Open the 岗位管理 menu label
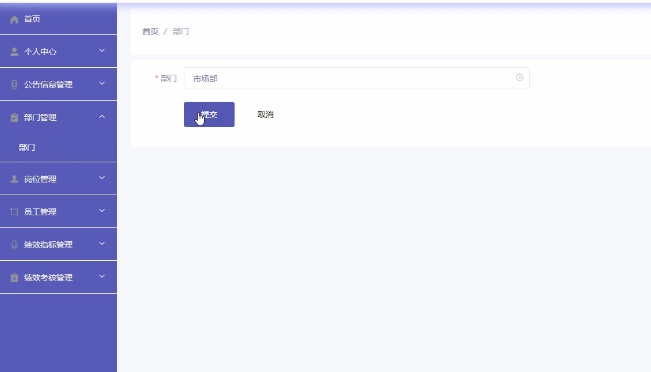 pyautogui.click(x=40, y=179)
